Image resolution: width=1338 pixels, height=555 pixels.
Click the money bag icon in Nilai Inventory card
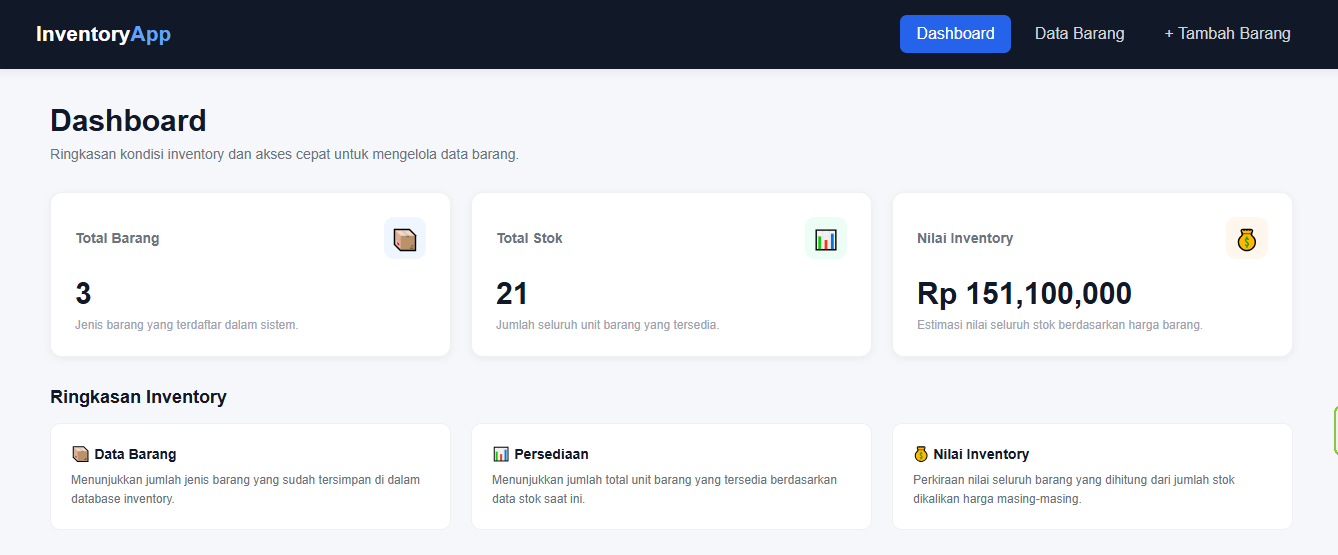(x=1246, y=238)
